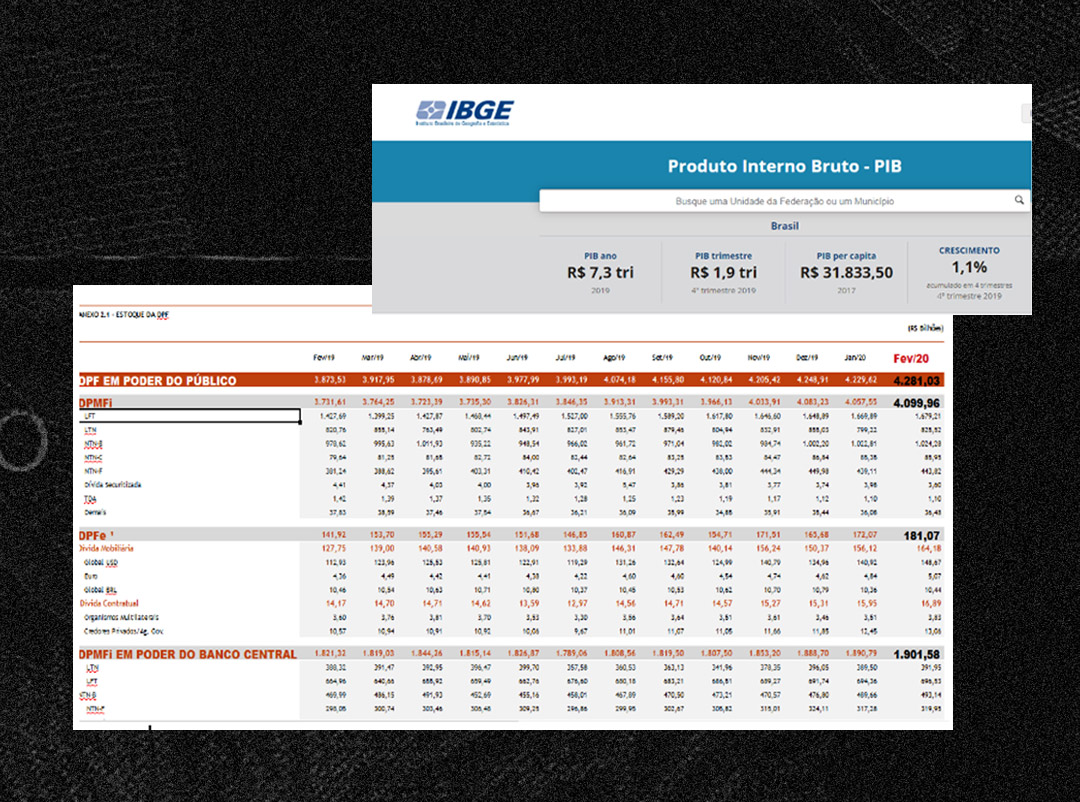Image resolution: width=1080 pixels, height=802 pixels.
Task: Open the 'PIB trimestre' R$ 1,9 tri card
Action: 723,273
